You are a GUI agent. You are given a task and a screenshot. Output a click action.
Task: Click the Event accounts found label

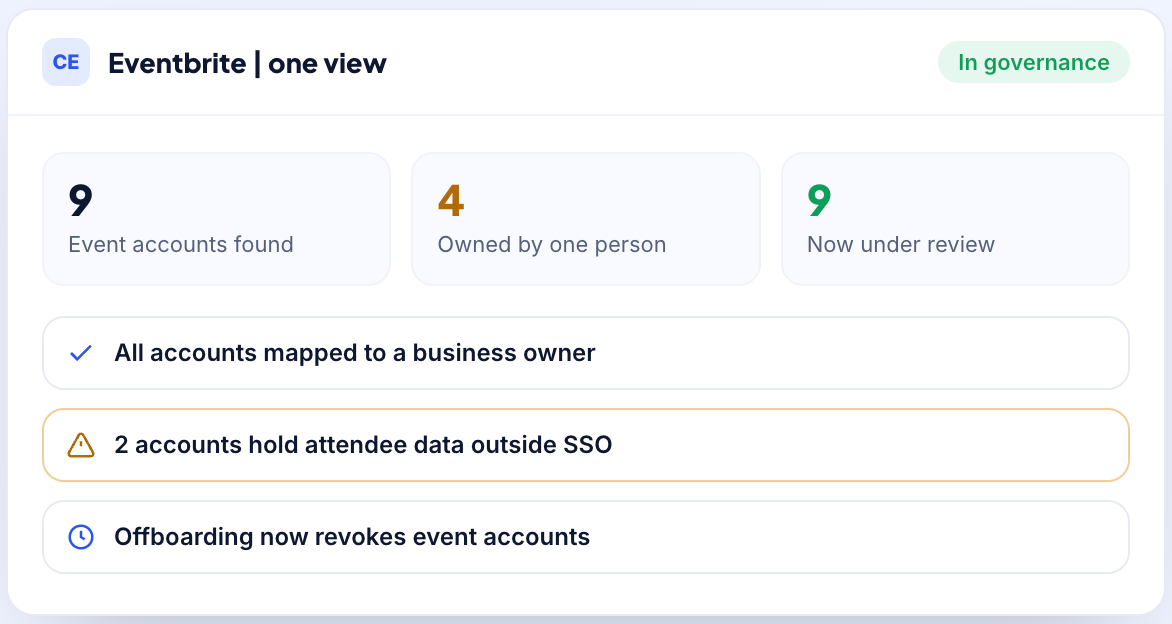coord(181,244)
